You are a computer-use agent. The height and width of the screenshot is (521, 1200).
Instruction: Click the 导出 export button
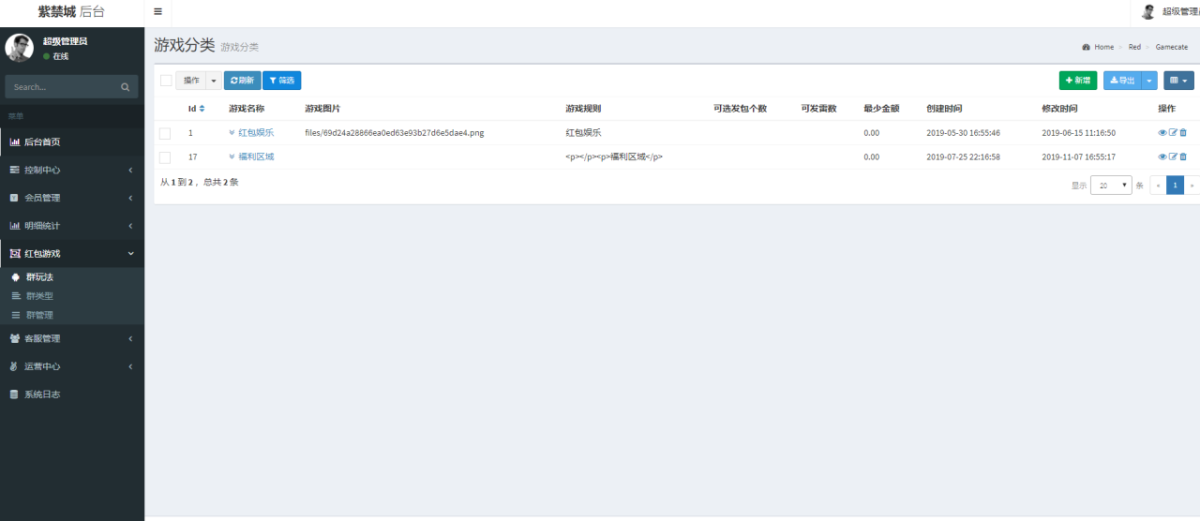tap(1123, 80)
